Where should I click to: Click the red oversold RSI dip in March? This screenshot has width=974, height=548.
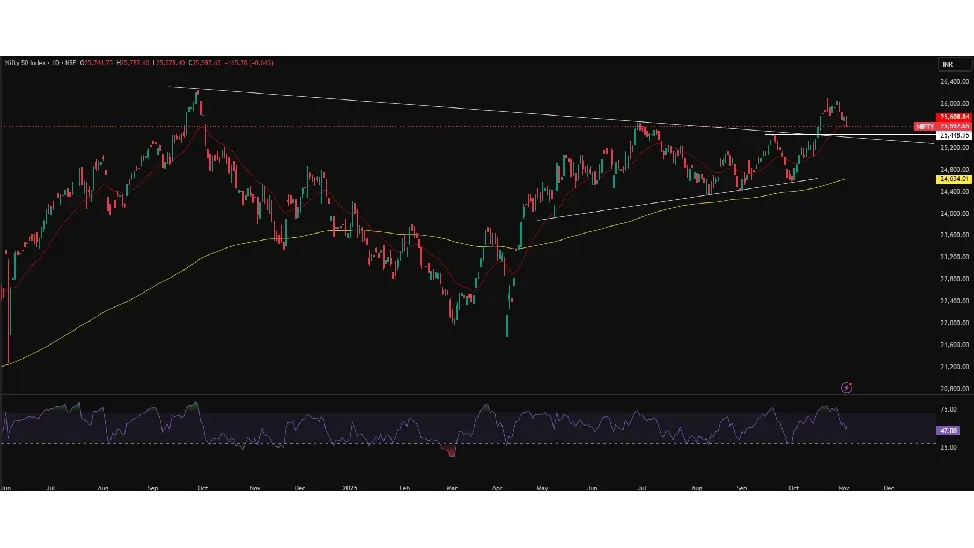[x=452, y=451]
